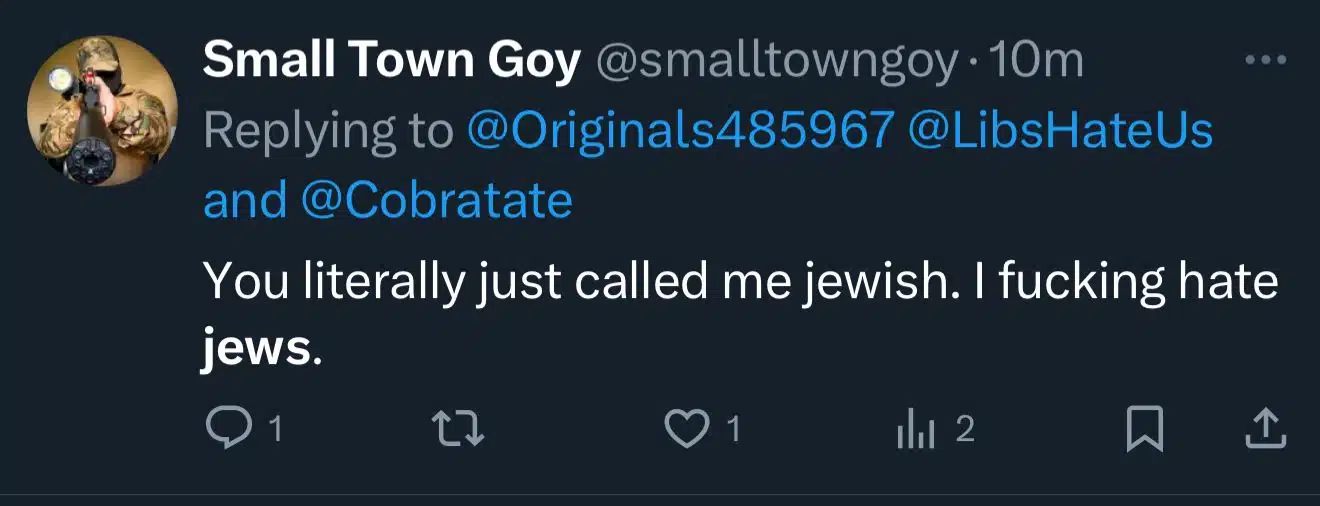Viewport: 1320px width, 506px height.
Task: Click the first line of tweet text
Action: point(740,282)
